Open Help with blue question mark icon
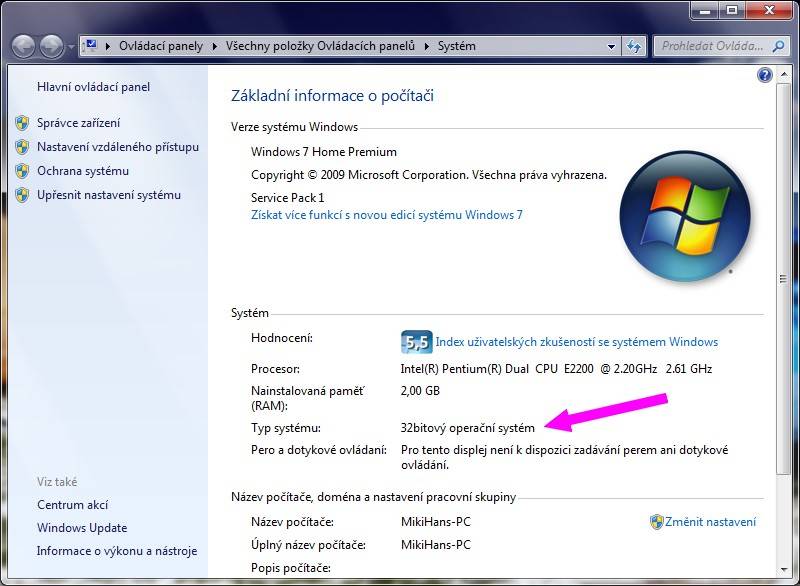Image resolution: width=800 pixels, height=586 pixels. [x=765, y=75]
